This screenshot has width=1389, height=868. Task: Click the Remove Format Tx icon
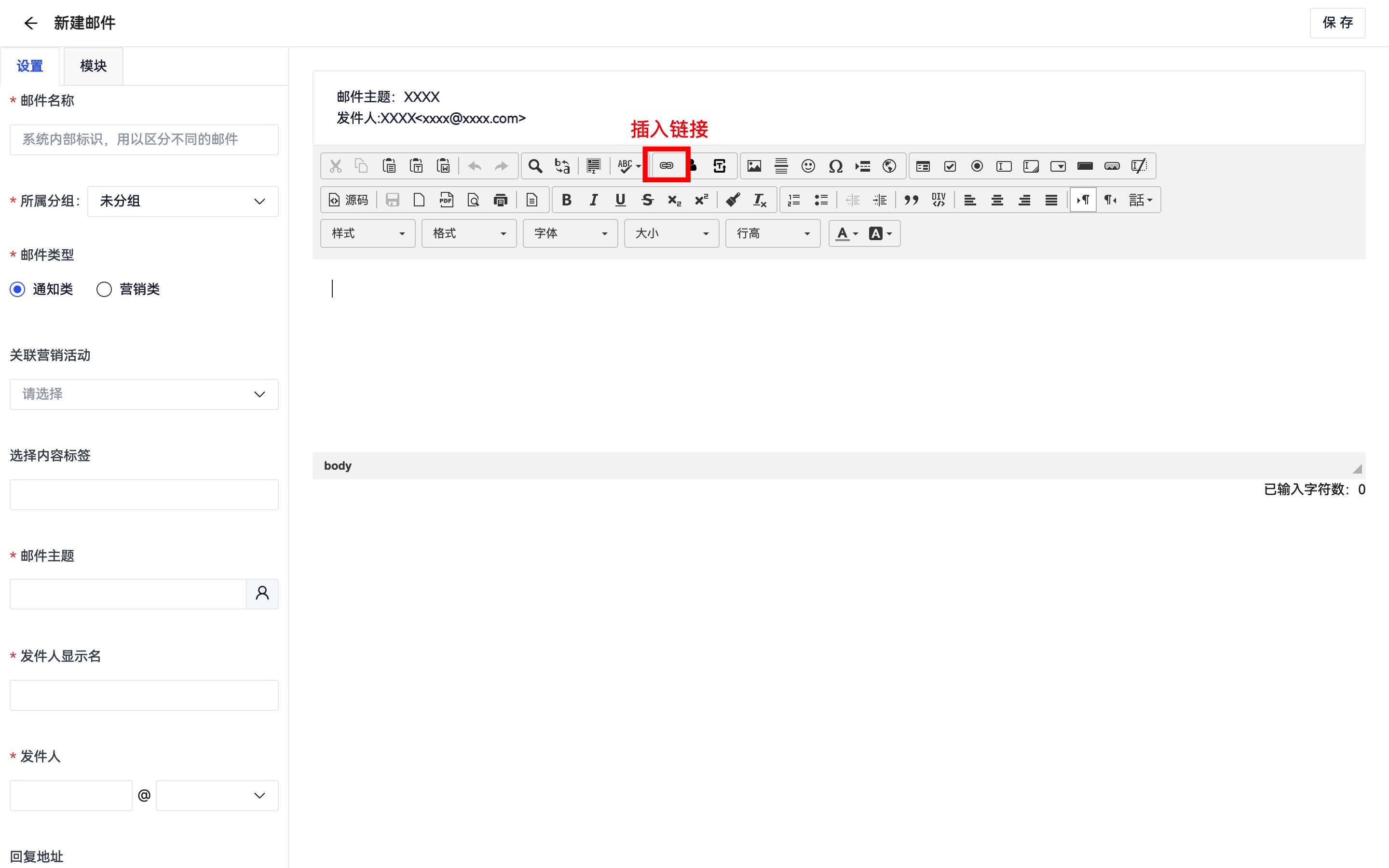click(760, 200)
